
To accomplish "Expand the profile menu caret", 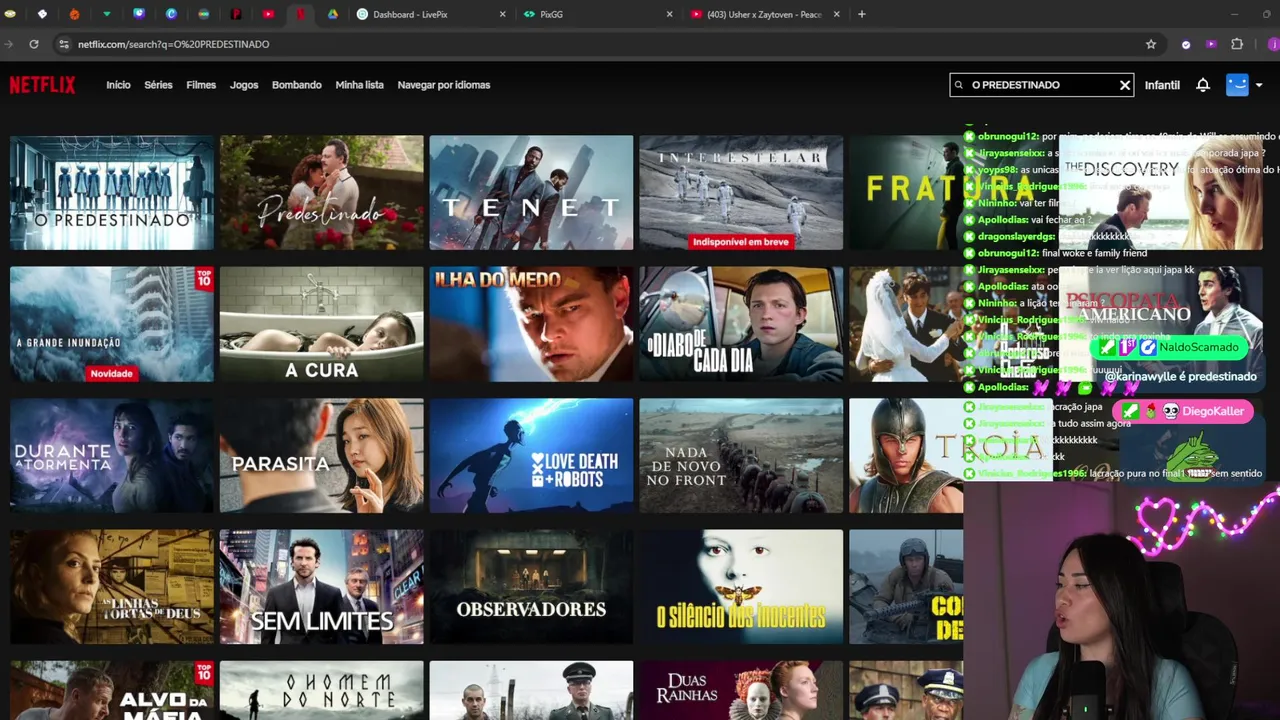I will click(x=1259, y=85).
